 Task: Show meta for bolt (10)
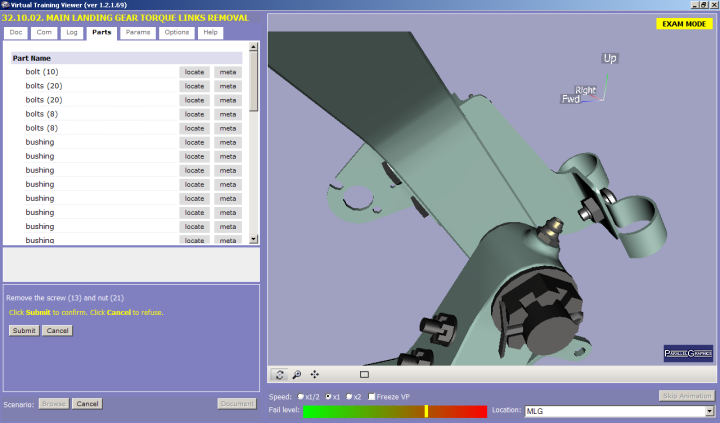tap(228, 72)
